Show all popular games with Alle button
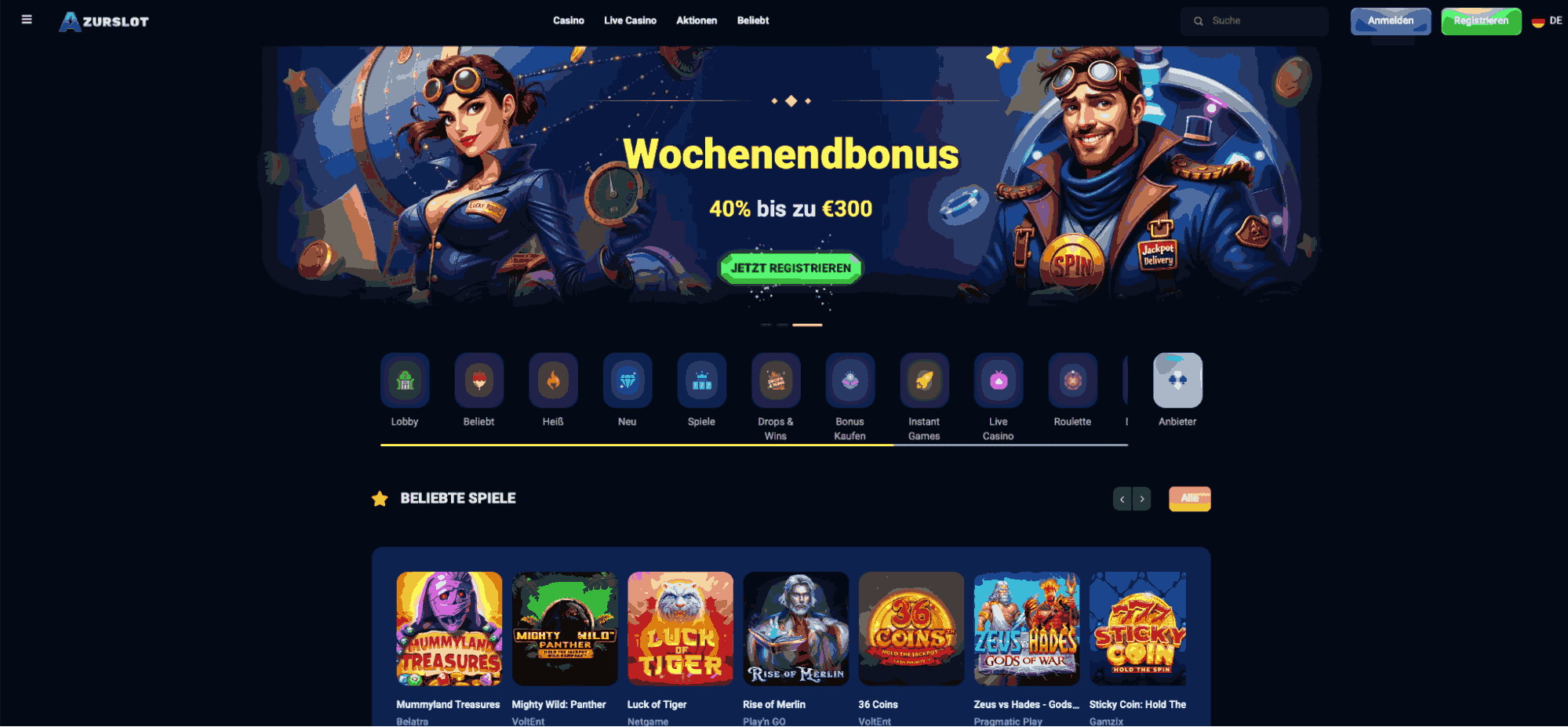This screenshot has width=1568, height=727. [x=1190, y=499]
